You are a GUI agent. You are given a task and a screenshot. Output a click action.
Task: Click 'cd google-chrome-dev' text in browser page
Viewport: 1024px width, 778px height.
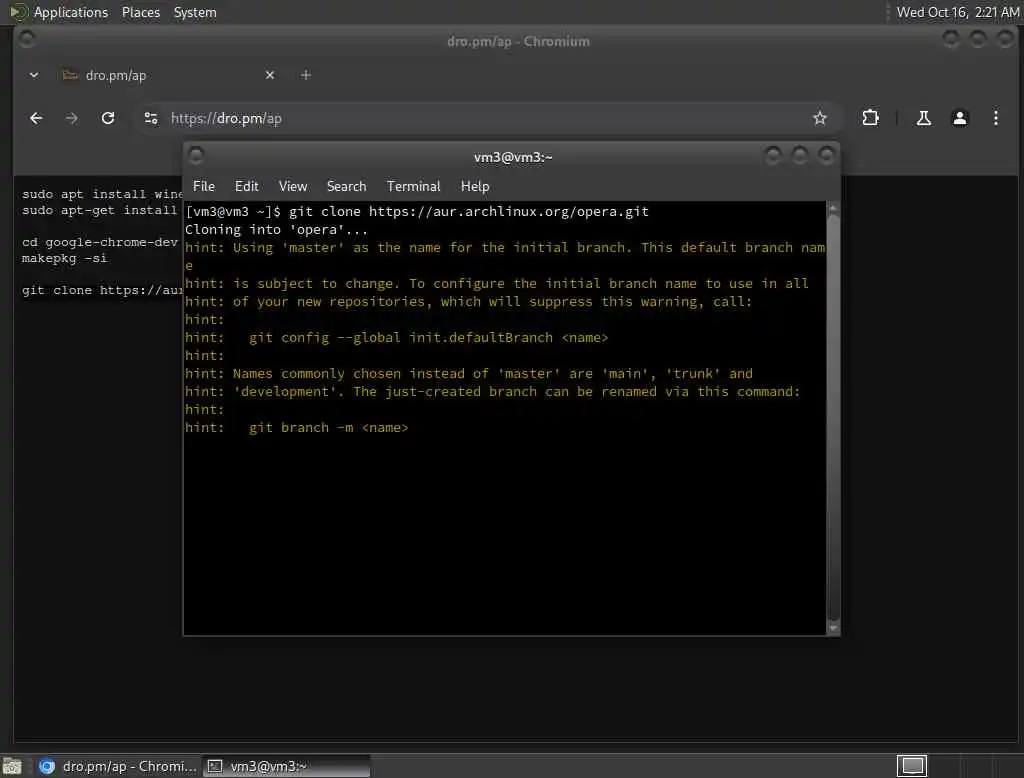[99, 242]
